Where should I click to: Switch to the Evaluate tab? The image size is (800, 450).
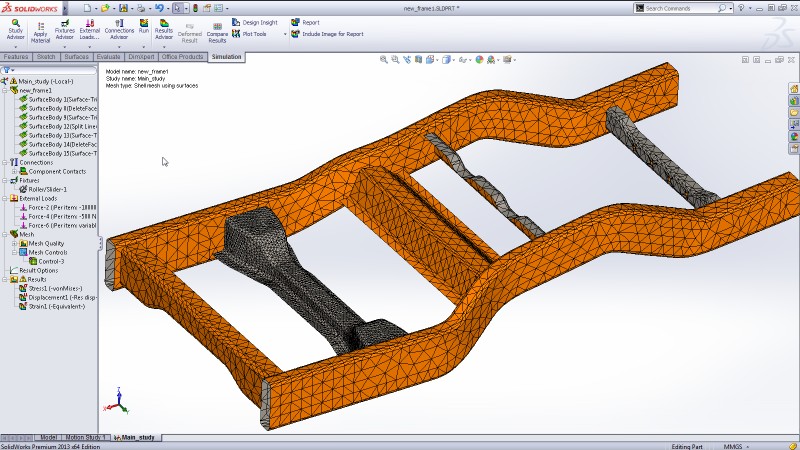click(x=108, y=57)
